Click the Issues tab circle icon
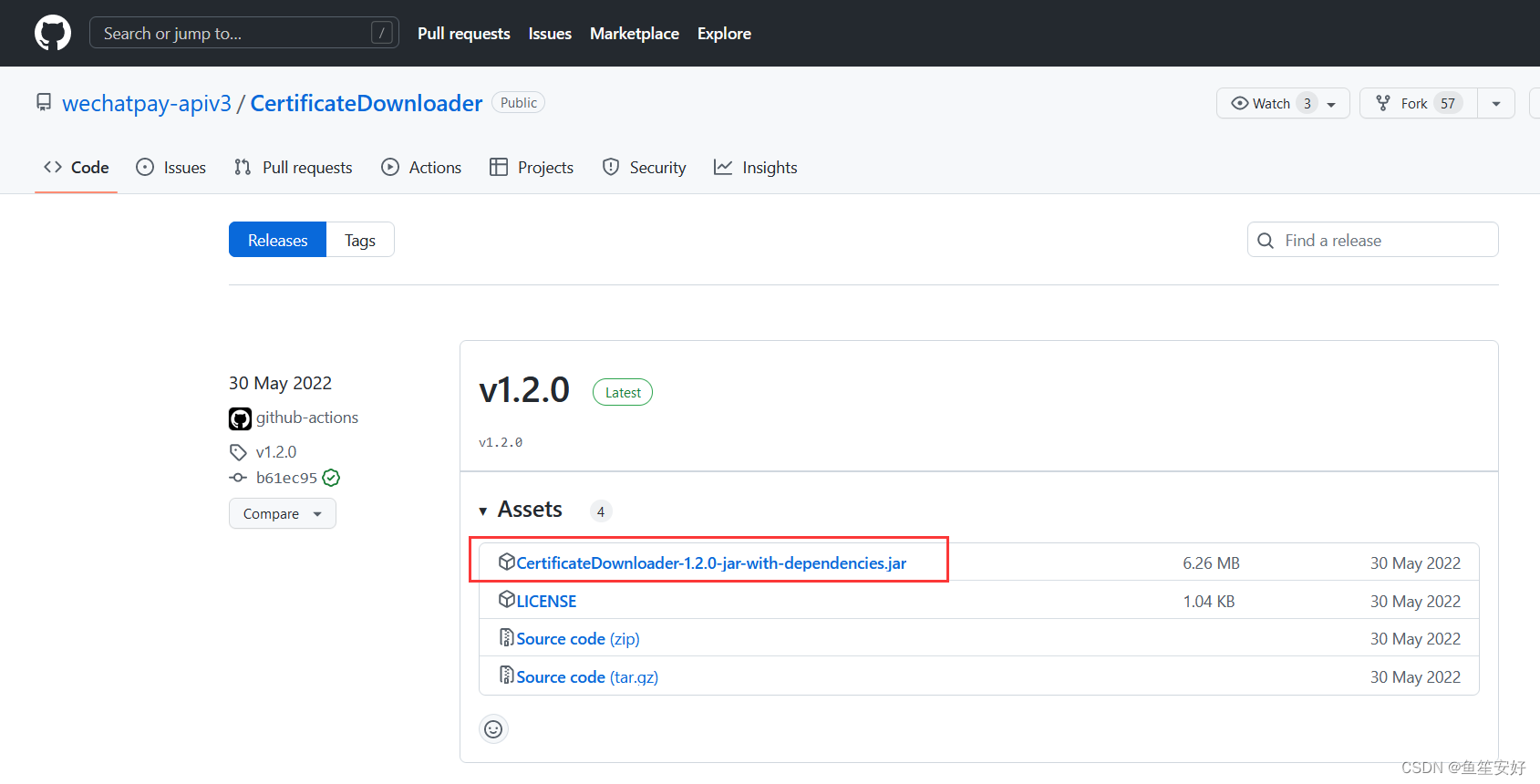The width and height of the screenshot is (1540, 784). (145, 167)
